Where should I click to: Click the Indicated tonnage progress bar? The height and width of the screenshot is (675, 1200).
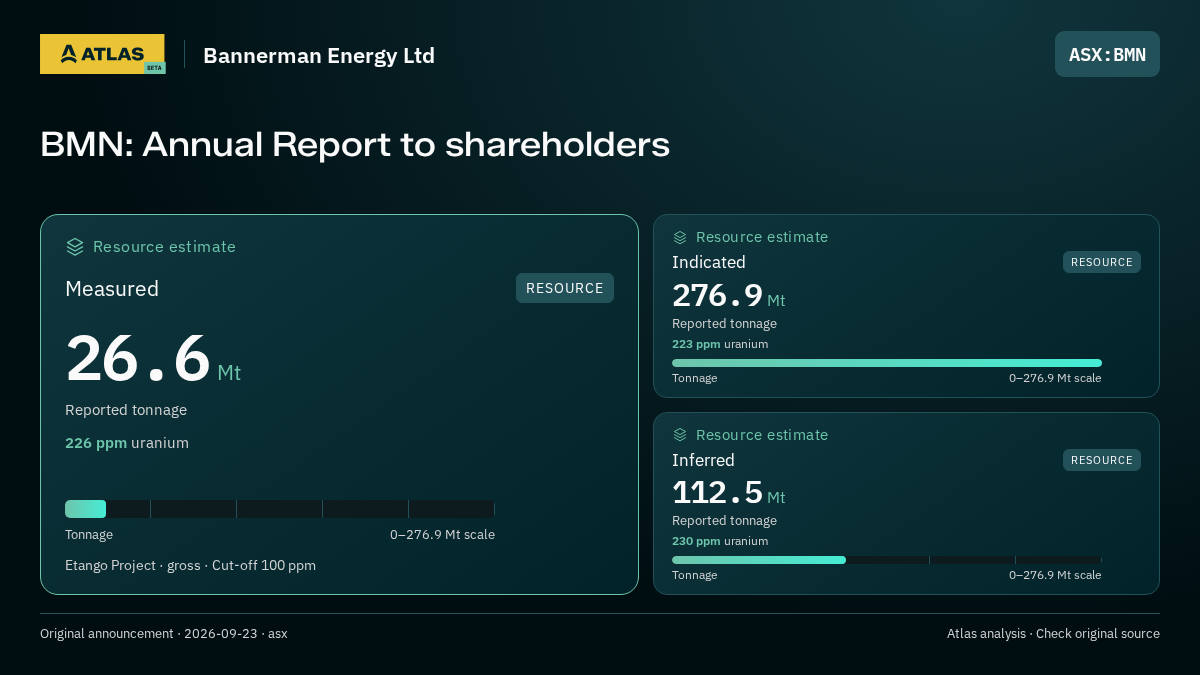887,363
